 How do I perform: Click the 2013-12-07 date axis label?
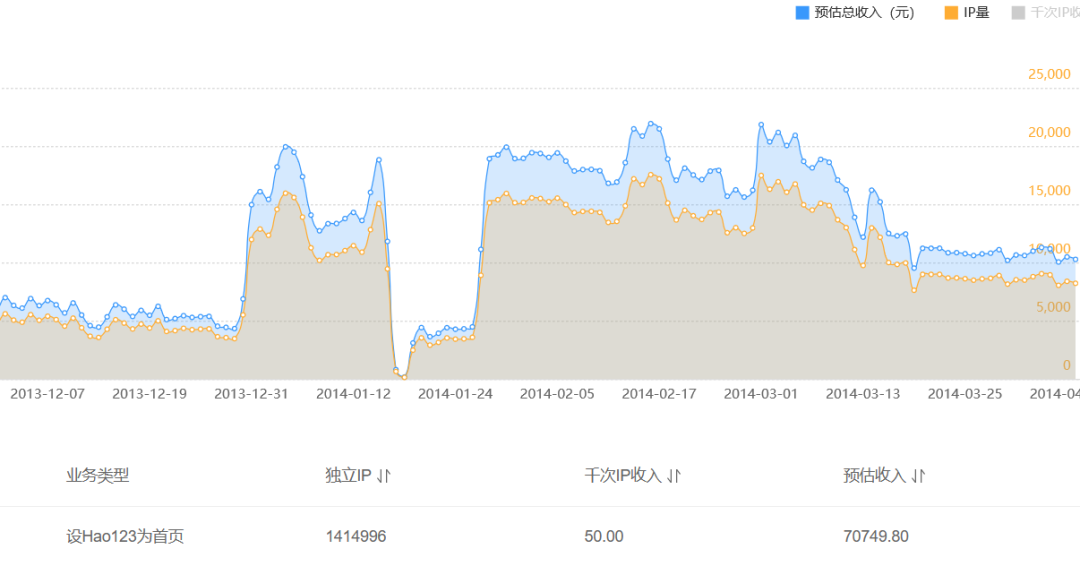(47, 394)
